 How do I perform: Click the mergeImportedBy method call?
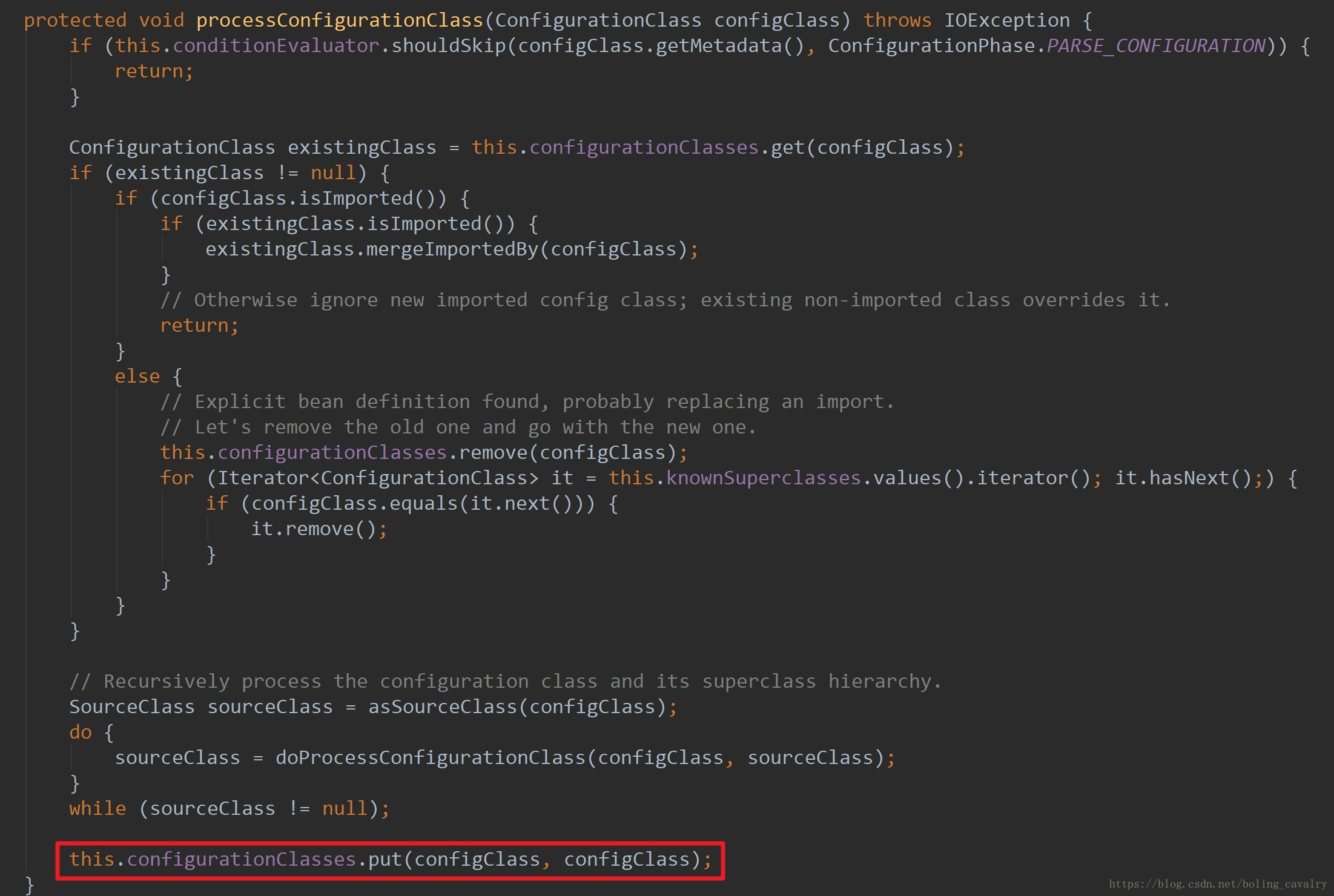tap(452, 249)
